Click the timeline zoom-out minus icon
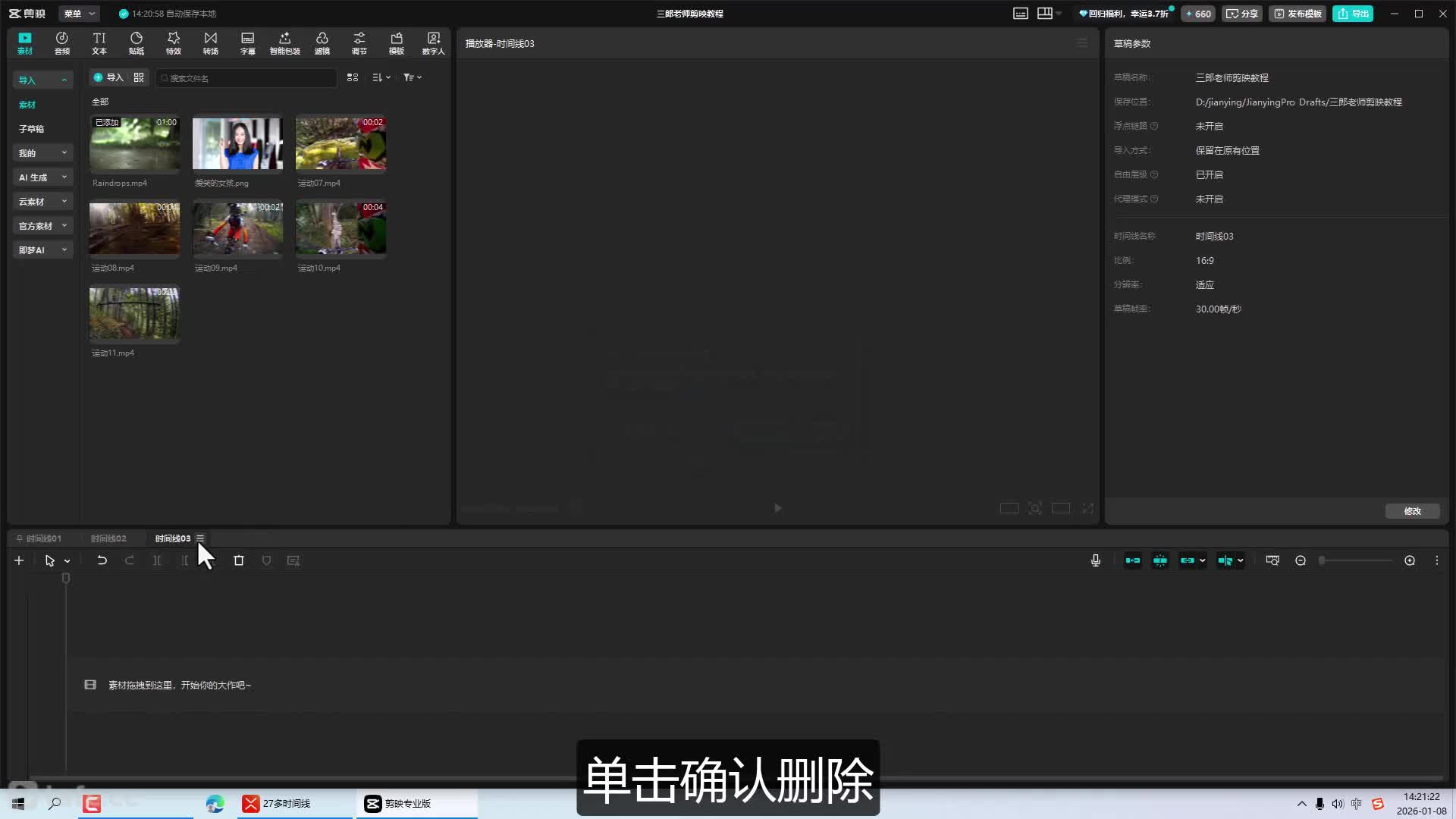This screenshot has height=819, width=1456. point(1301,560)
